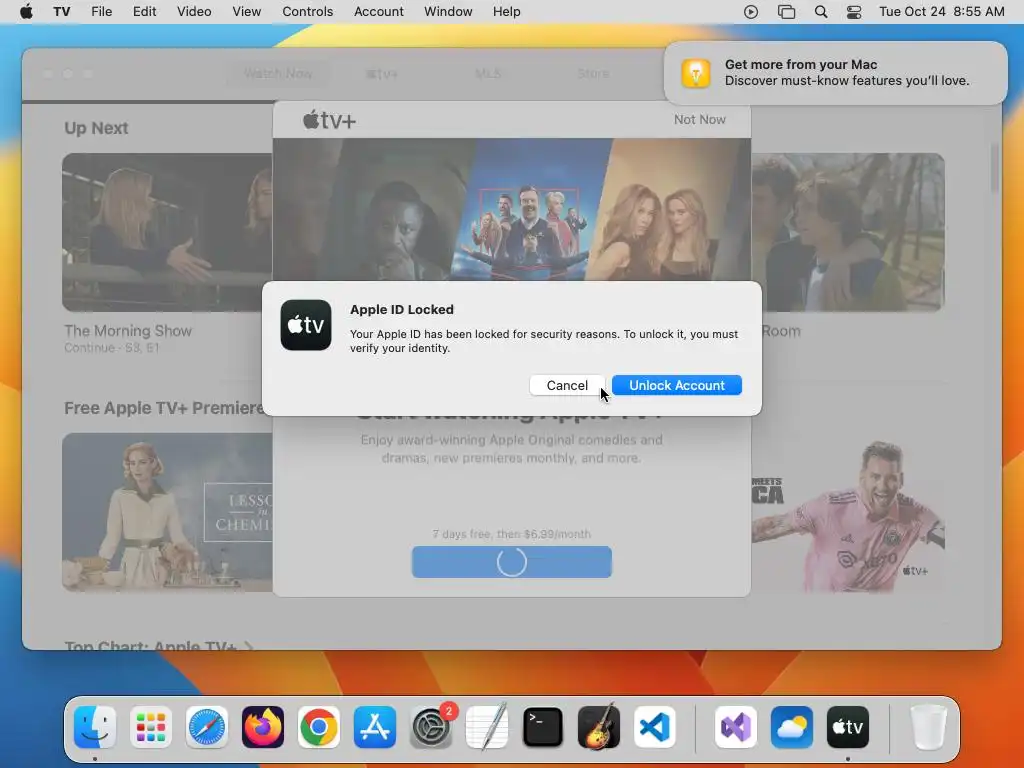Launch Visual Studio Code from the Dock
This screenshot has height=768, width=1024.
coord(655,727)
